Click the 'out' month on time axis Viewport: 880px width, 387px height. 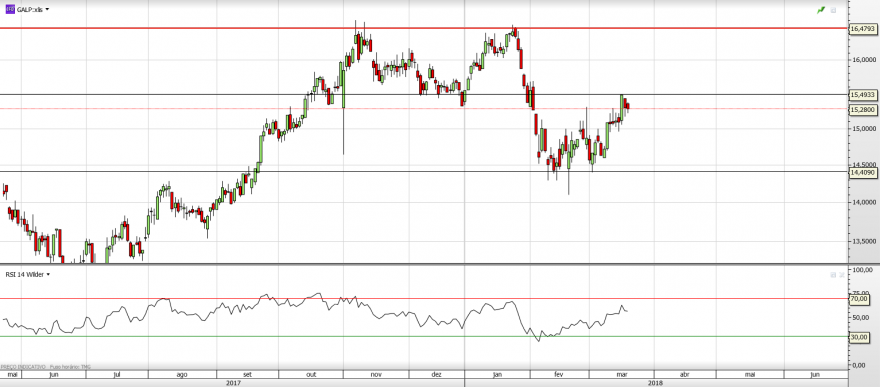click(311, 374)
